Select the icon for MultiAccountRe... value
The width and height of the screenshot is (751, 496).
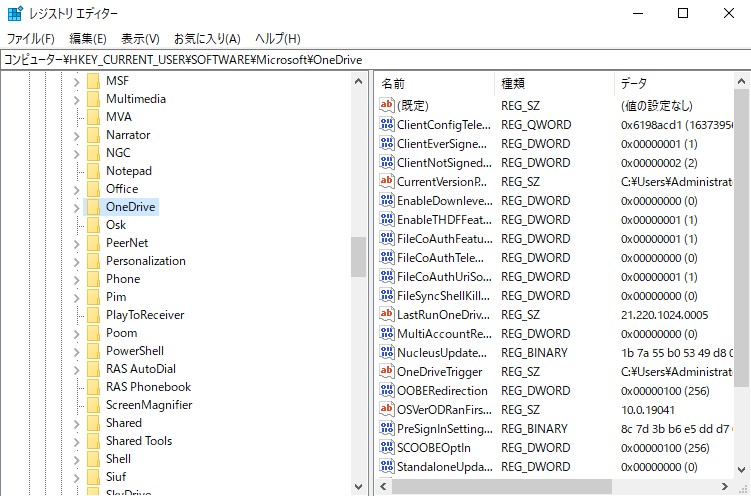387,333
